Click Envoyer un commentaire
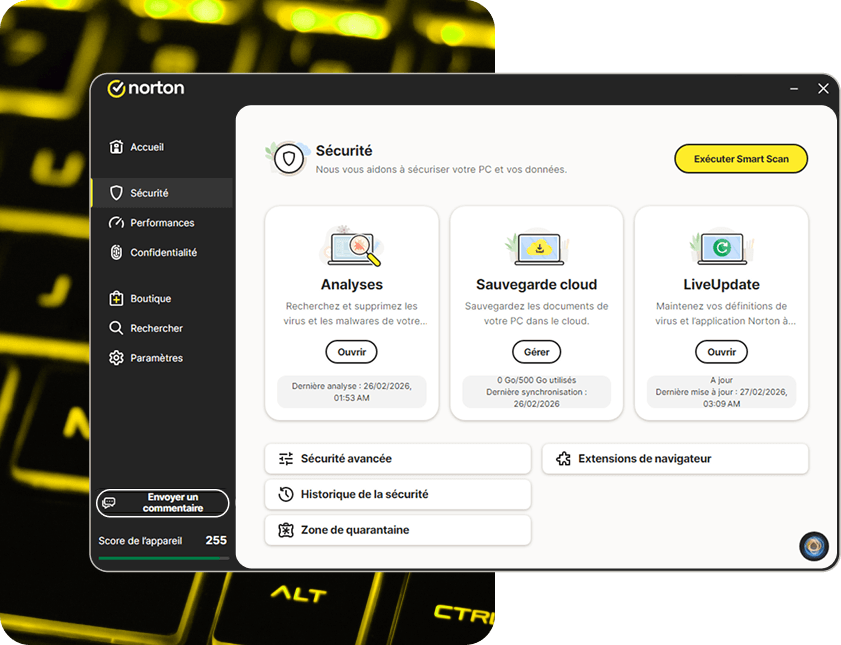The image size is (841, 645). point(162,503)
